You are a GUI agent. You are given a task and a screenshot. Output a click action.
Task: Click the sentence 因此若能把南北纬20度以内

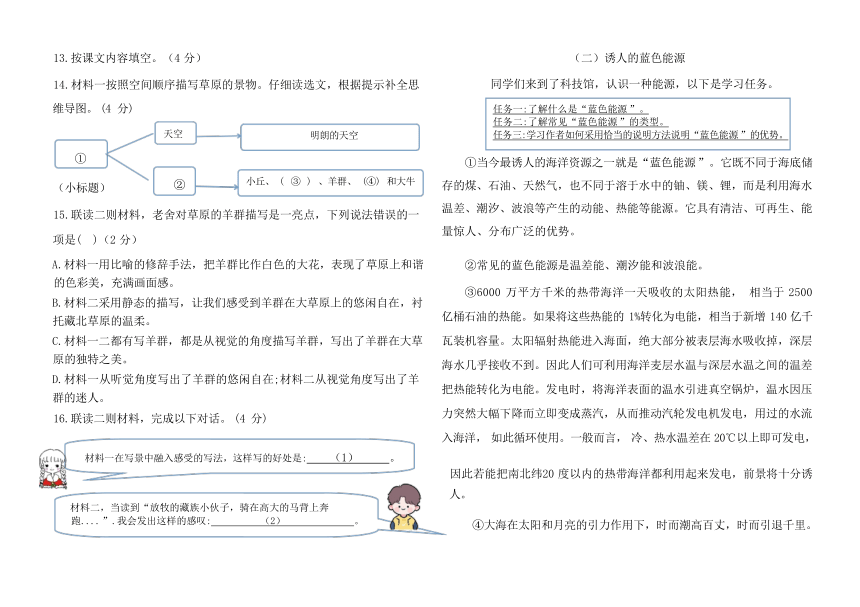click(x=631, y=483)
